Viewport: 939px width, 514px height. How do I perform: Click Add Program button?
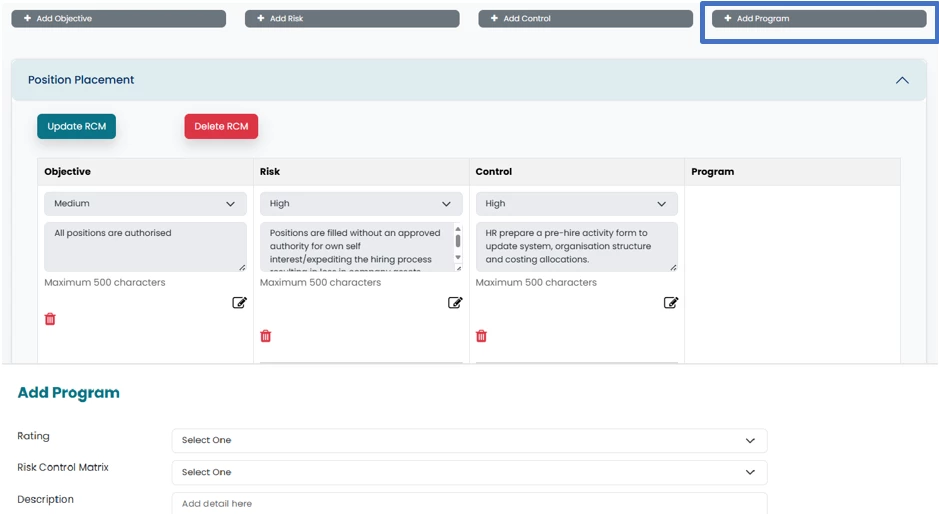coord(818,19)
